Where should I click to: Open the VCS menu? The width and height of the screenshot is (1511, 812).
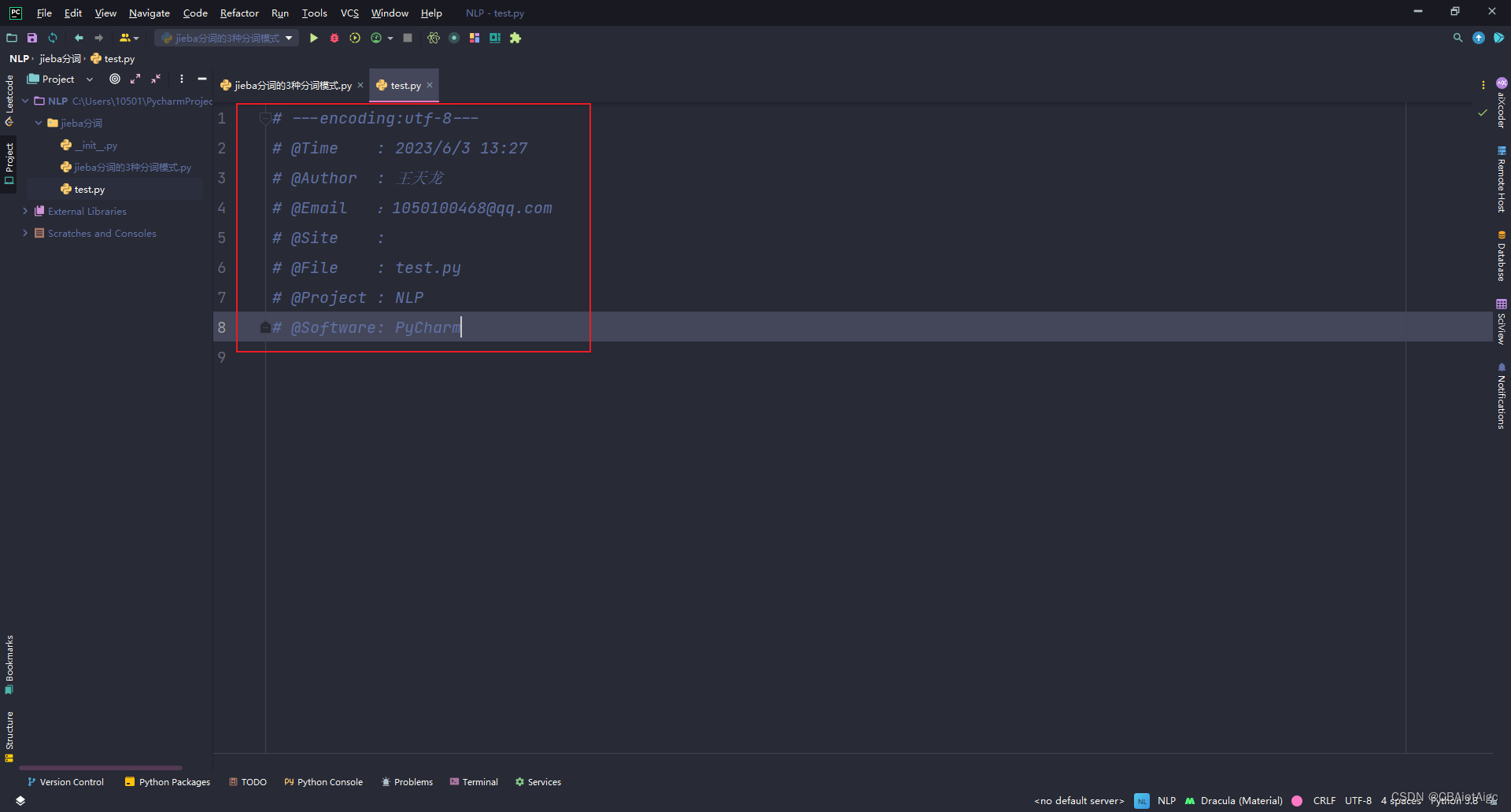349,13
